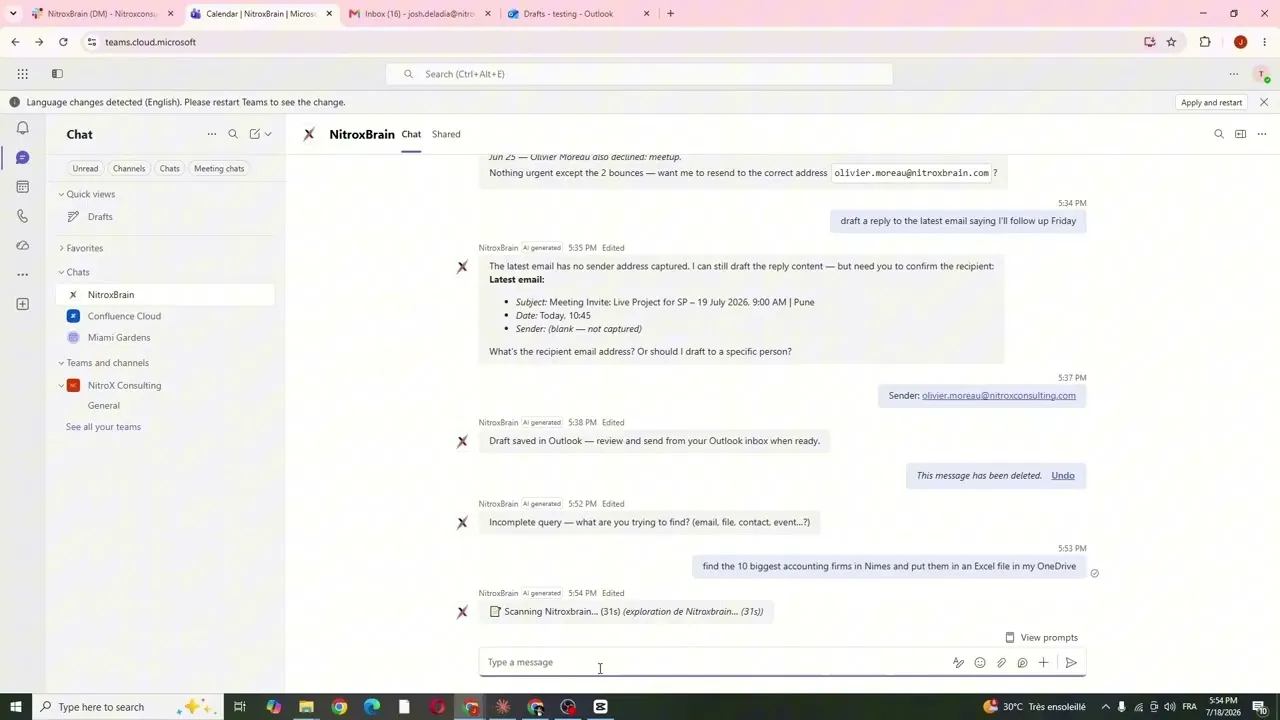Attach a file with paperclip icon
This screenshot has height=720, width=1280.
(1001, 662)
